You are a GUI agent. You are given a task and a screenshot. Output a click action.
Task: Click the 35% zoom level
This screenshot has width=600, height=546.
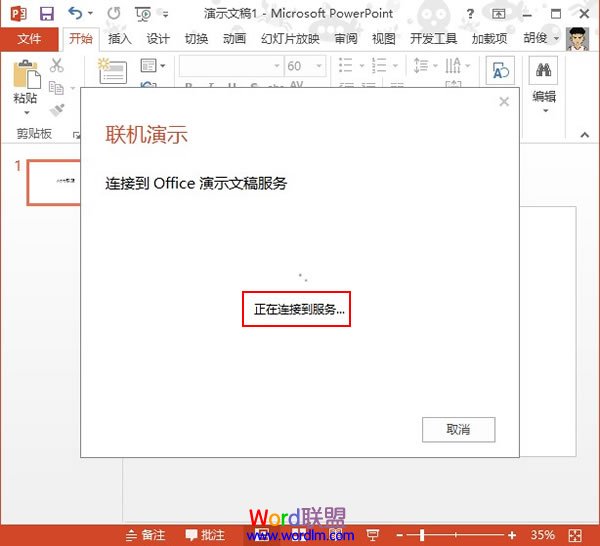pyautogui.click(x=542, y=535)
